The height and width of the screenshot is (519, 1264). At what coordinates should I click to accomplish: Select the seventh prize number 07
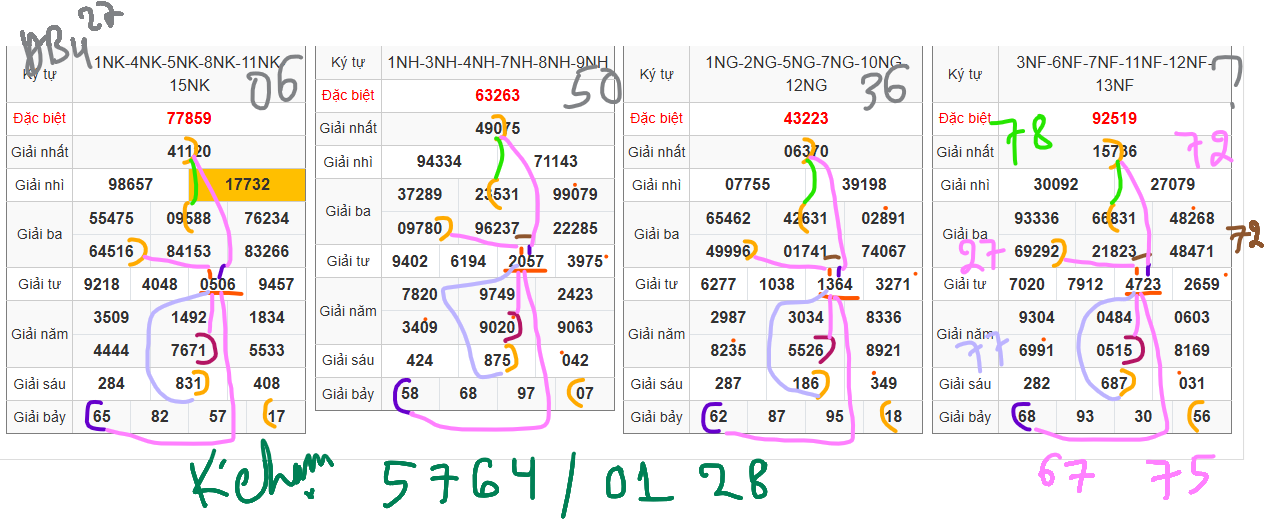coord(585,394)
